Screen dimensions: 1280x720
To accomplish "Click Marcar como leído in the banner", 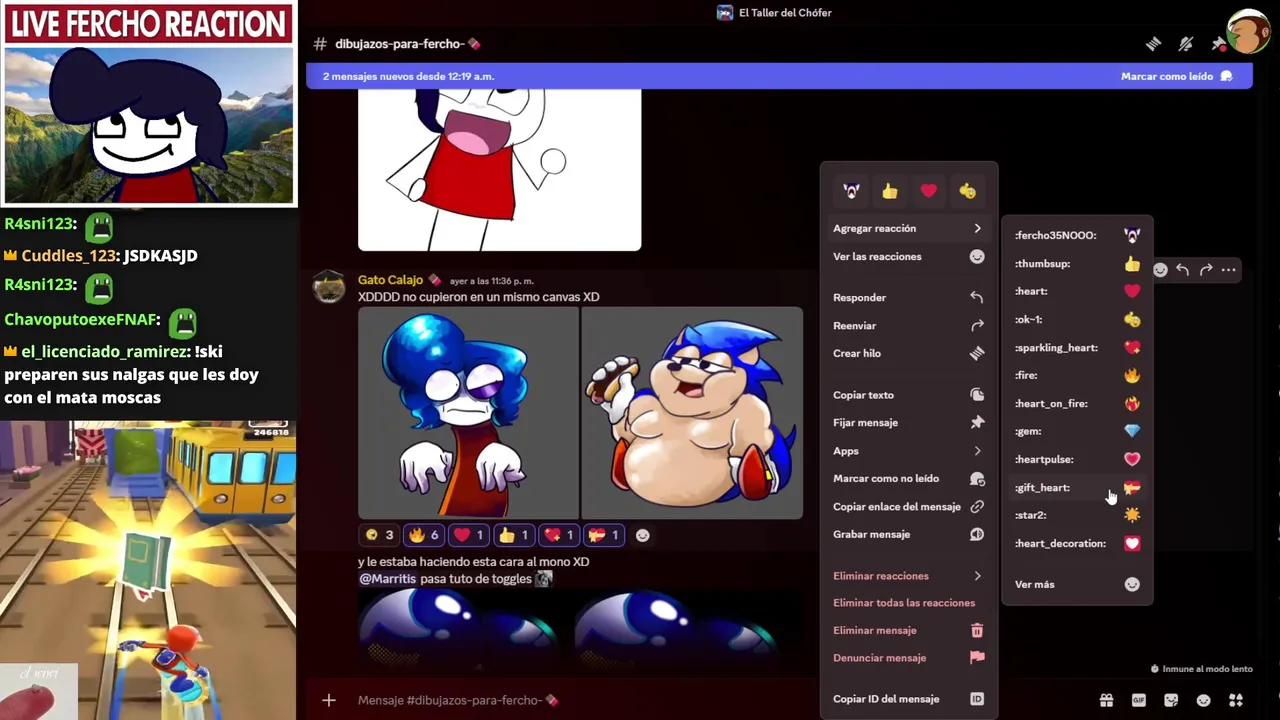I will point(1176,76).
